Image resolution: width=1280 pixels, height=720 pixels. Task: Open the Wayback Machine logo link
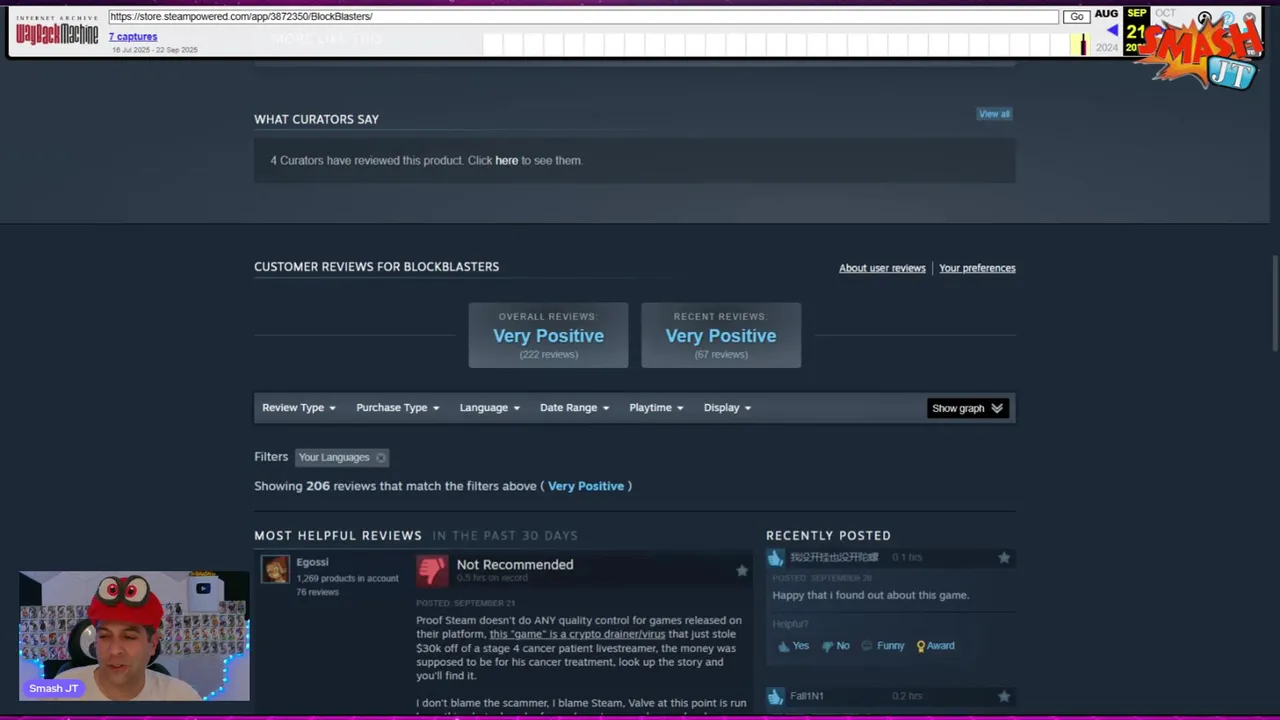point(57,31)
